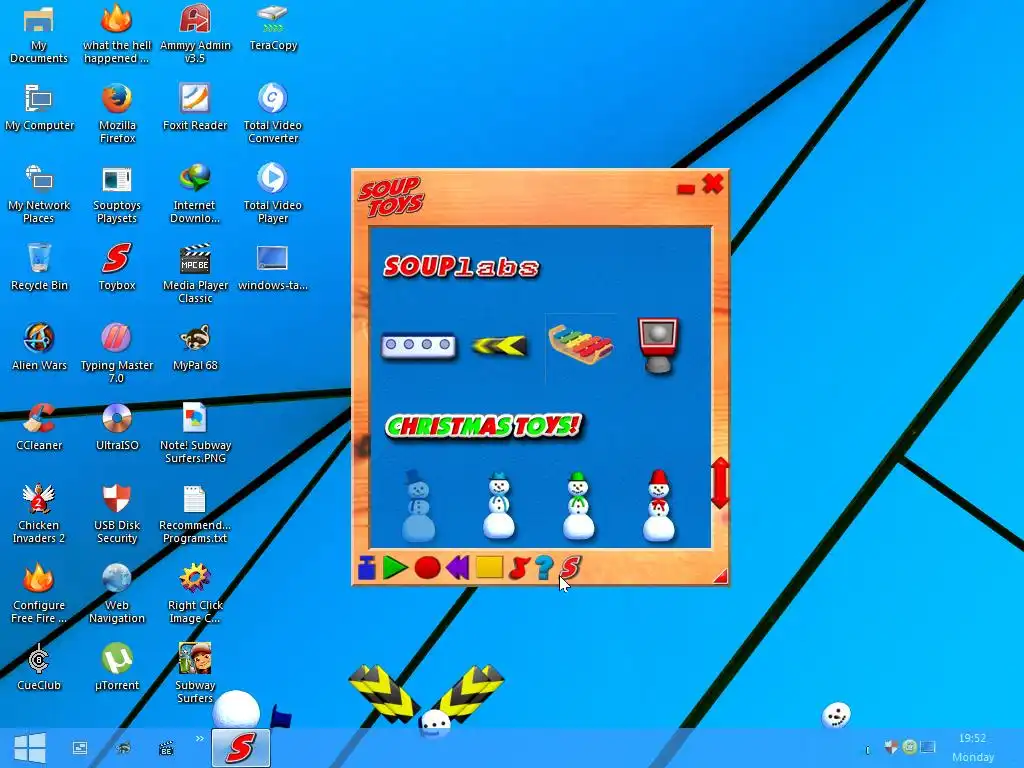Open Internet Download Manager icon
Screen dimensions: 1024x768
195,193
